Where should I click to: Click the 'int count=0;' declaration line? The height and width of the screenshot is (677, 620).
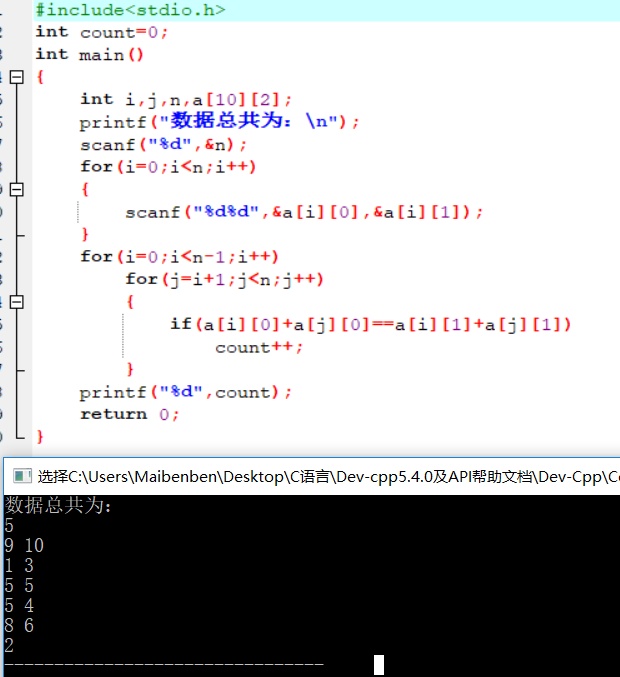[x=102, y=32]
